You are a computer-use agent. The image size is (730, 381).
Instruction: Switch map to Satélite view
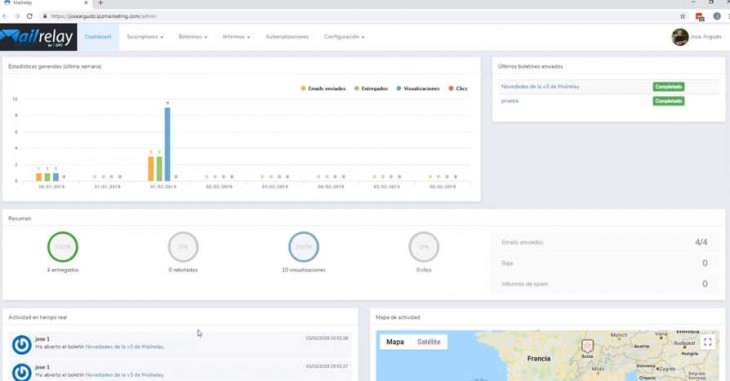[x=429, y=342]
